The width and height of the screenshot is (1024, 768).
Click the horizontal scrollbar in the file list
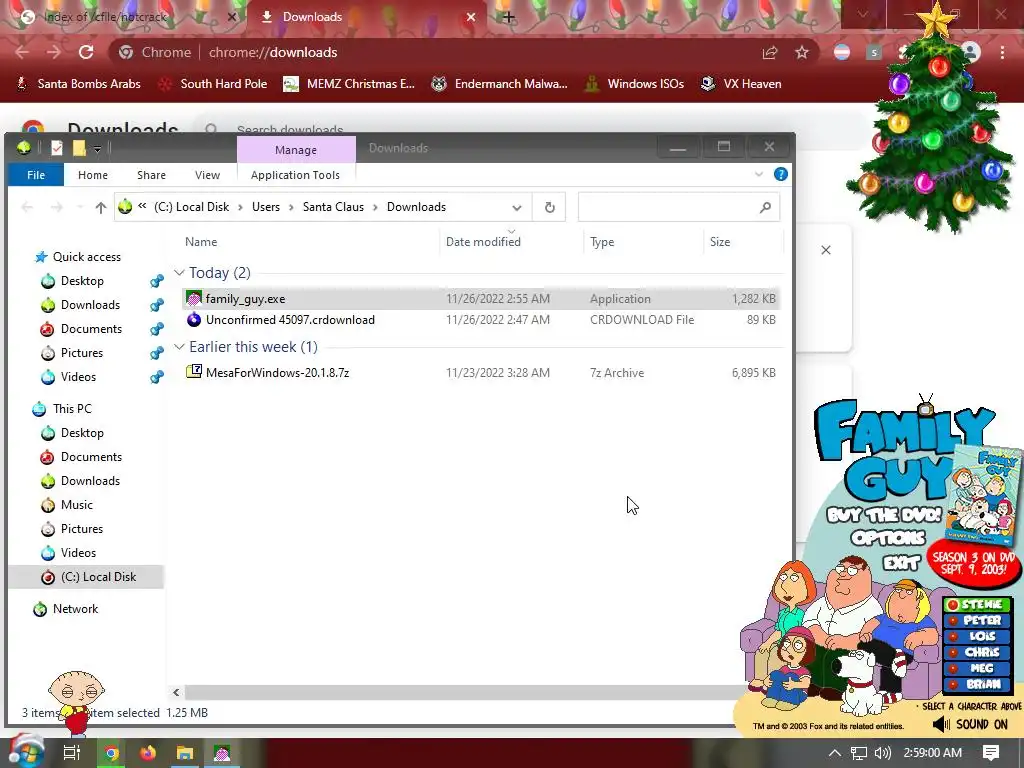pyautogui.click(x=464, y=692)
